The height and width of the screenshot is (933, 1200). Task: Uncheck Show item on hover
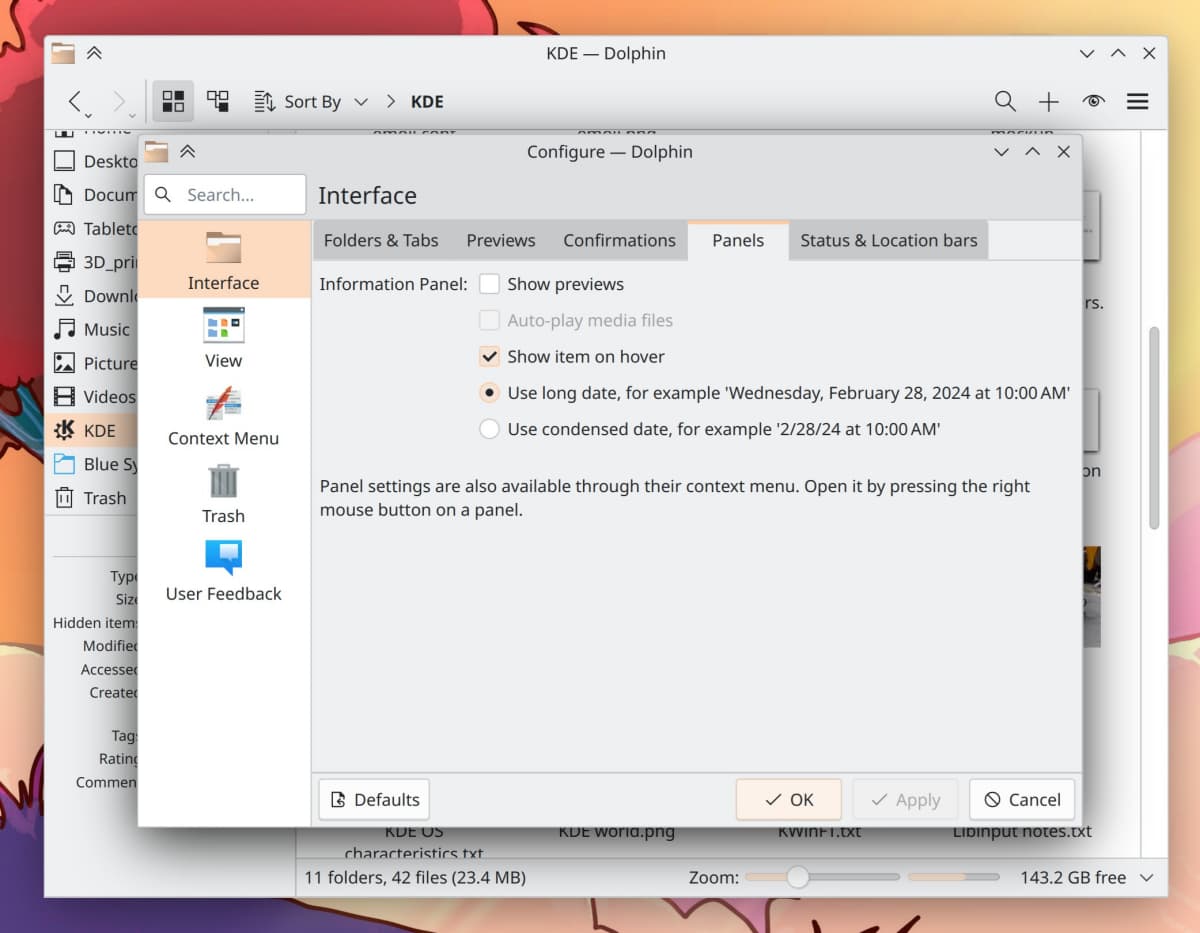489,356
